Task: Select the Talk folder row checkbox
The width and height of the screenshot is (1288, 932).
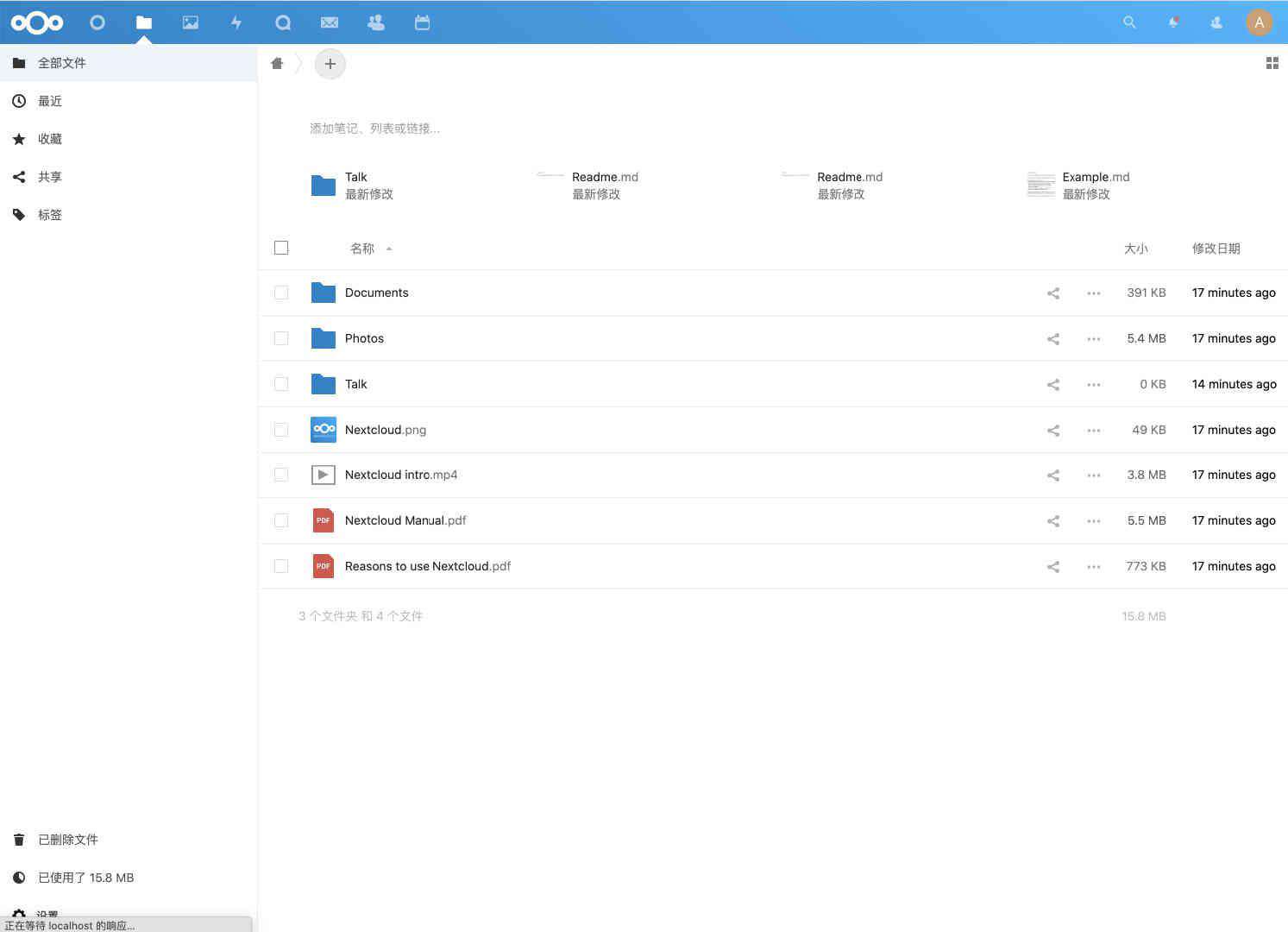Action: [281, 384]
